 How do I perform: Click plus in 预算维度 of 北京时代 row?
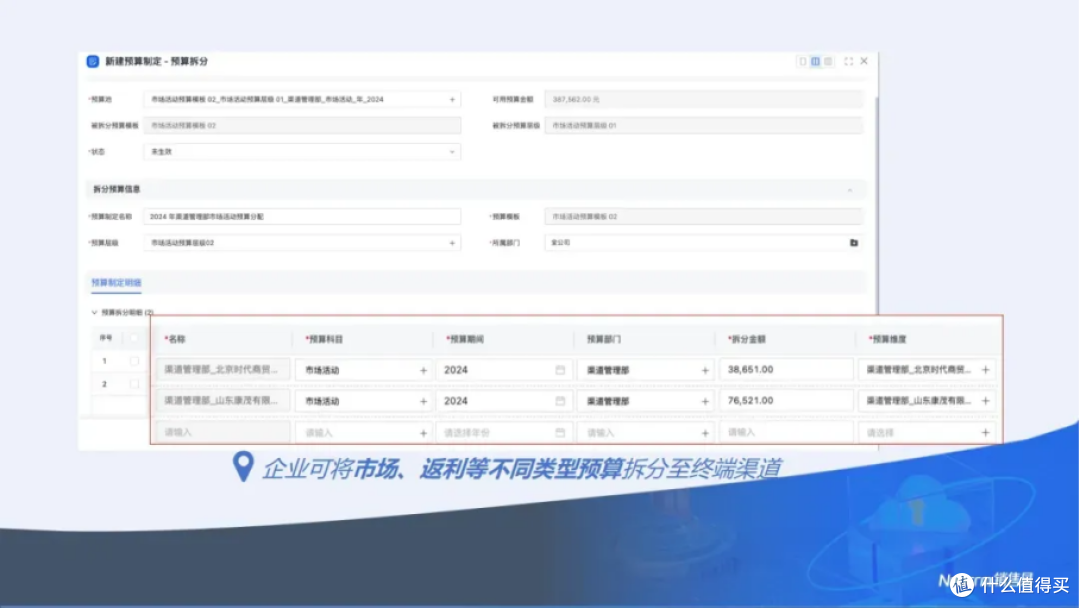pyautogui.click(x=986, y=370)
